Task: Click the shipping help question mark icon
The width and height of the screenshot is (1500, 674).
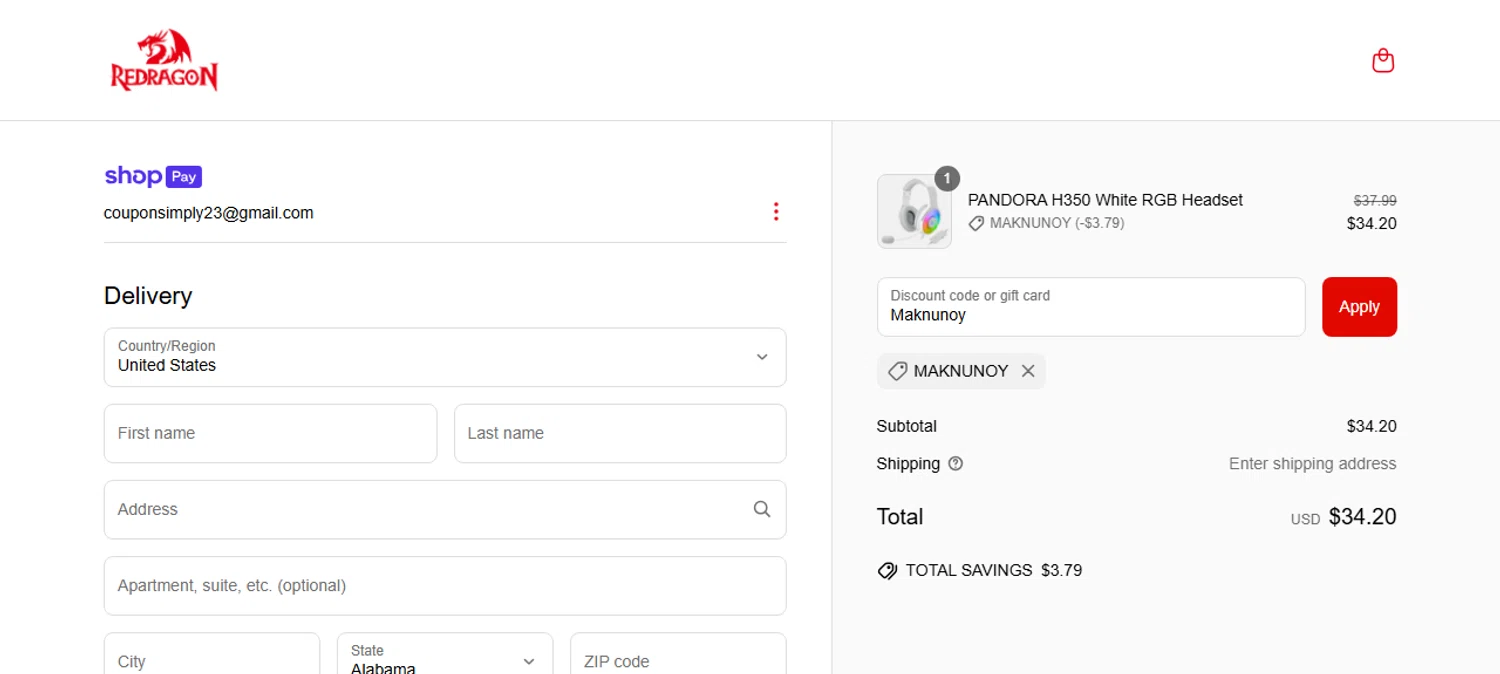Action: 955,464
